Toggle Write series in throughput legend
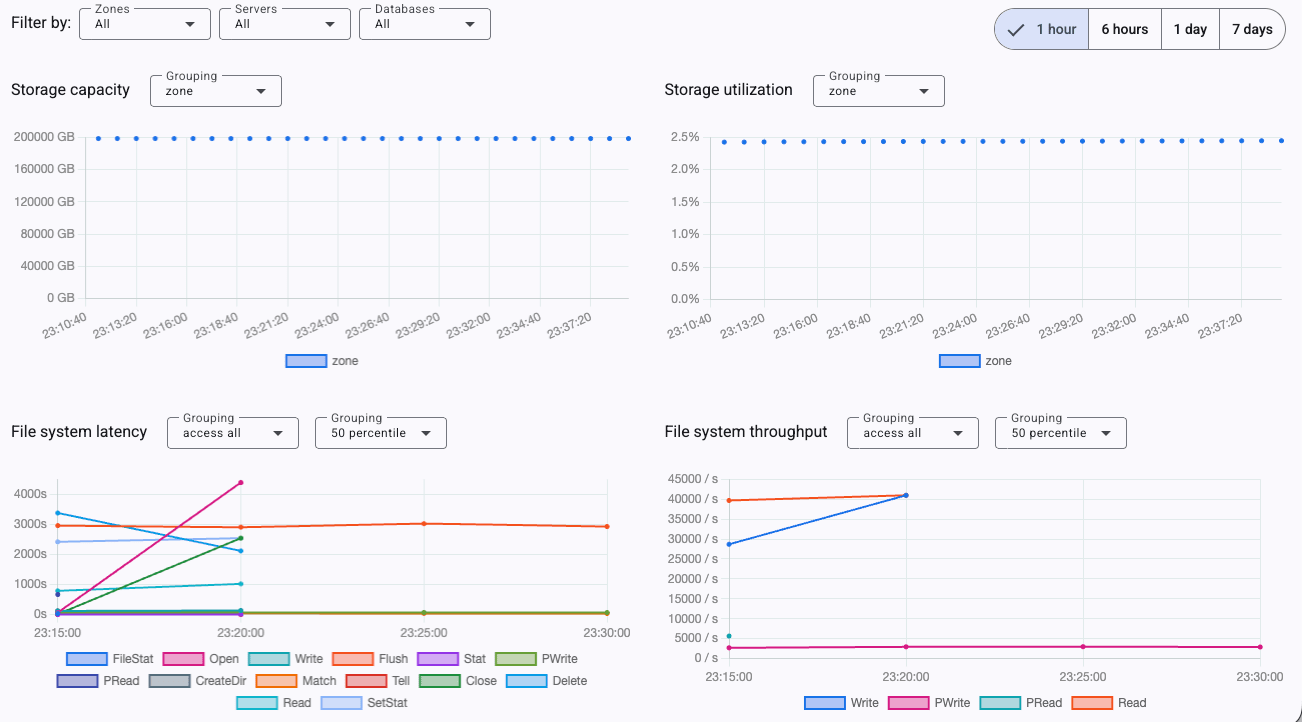Viewport: 1302px width, 722px height. point(824,703)
